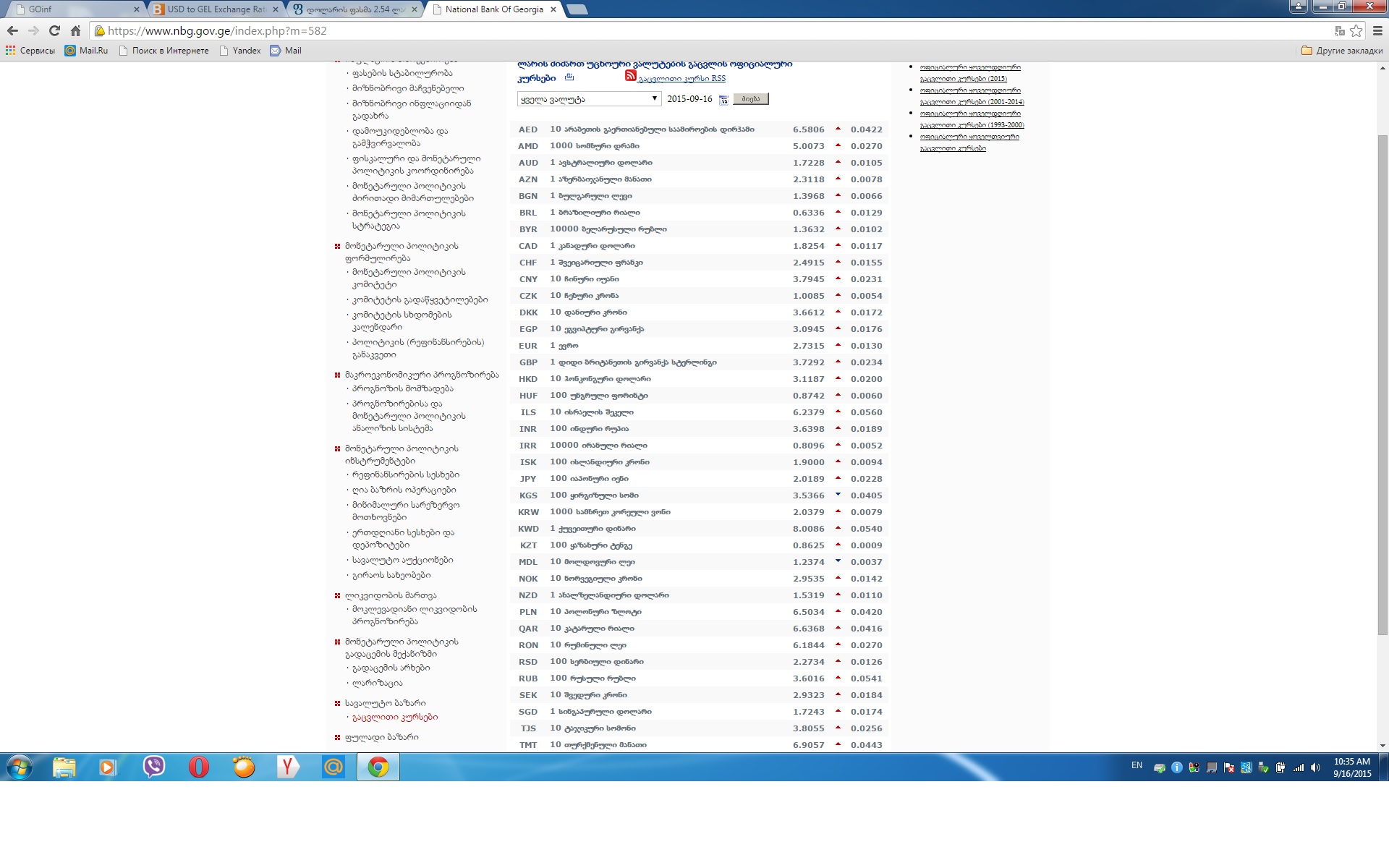The width and height of the screenshot is (1389, 868).
Task: Switch to the 'USD to GEL Exchange Rate' tab
Action: [216, 9]
